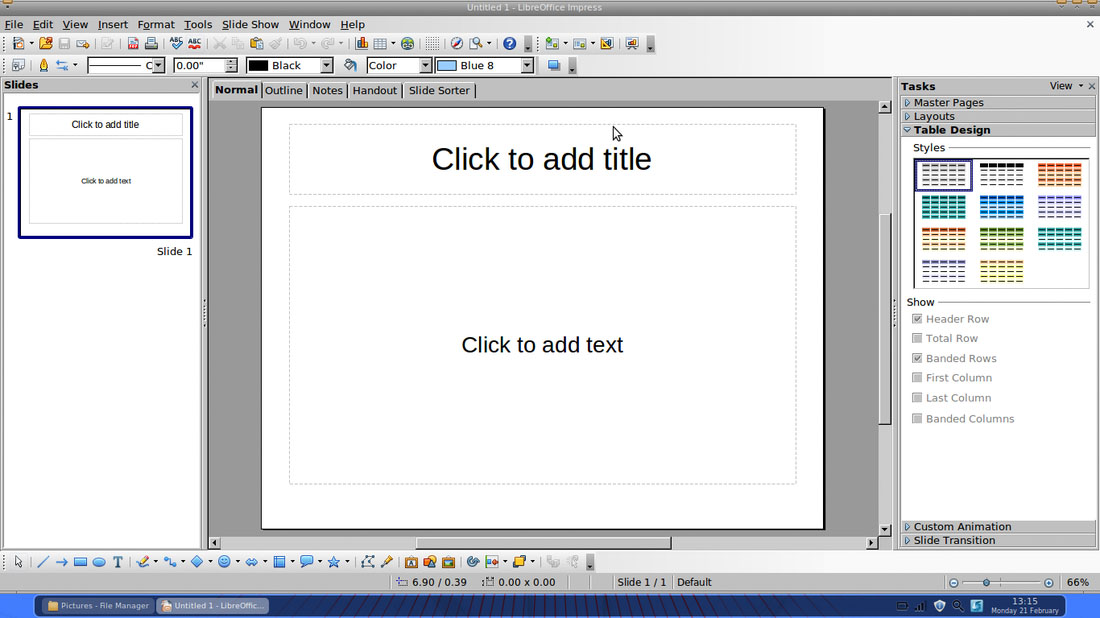Click the Spelling check icon
1100x618 pixels.
(176, 44)
